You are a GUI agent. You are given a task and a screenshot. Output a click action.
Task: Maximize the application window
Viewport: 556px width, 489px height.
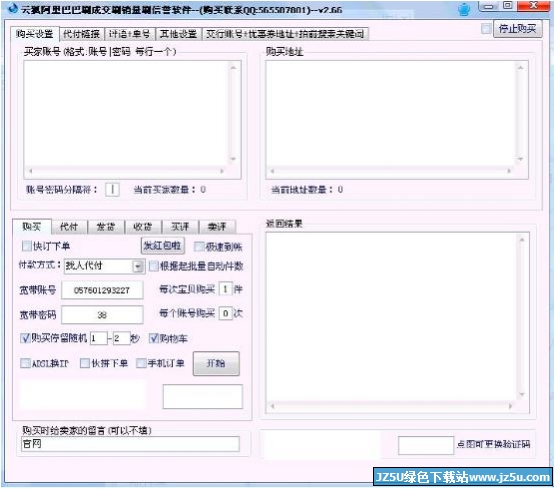(508, 6)
